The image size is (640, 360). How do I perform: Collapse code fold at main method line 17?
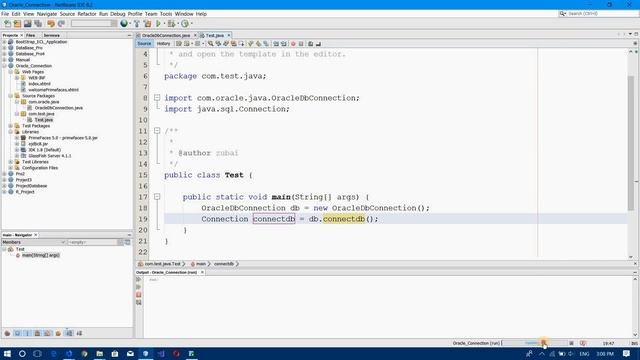coord(157,197)
